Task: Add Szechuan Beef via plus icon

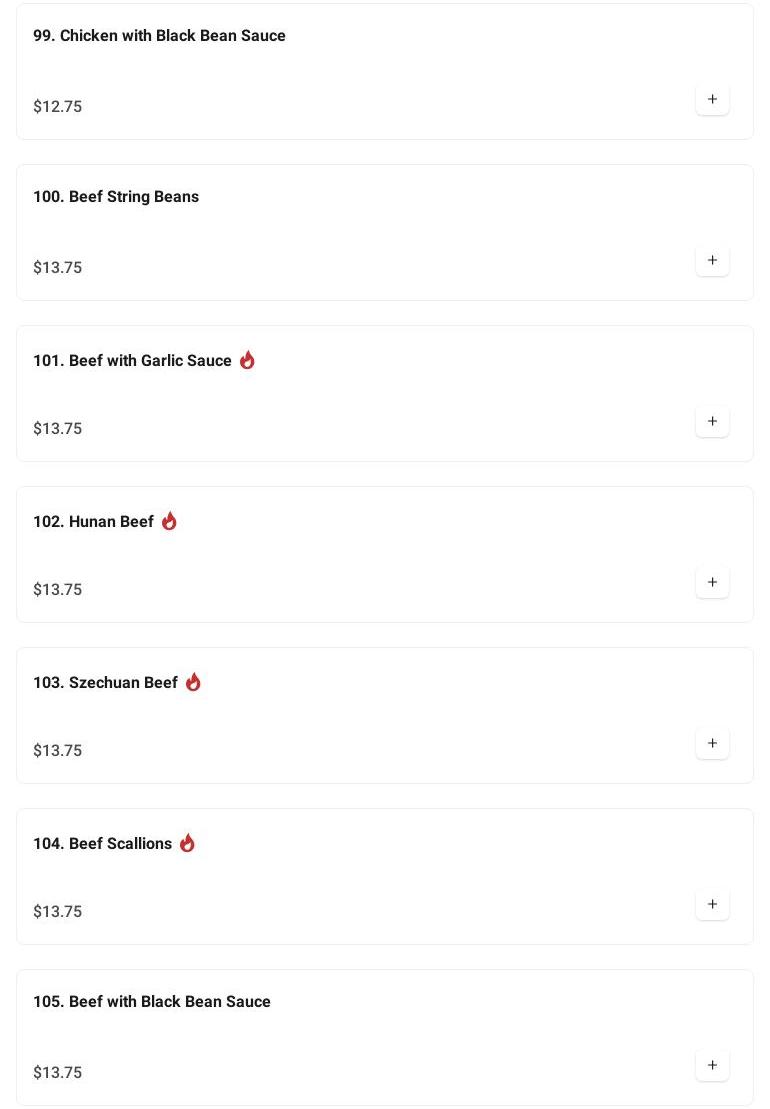Action: pyautogui.click(x=712, y=744)
